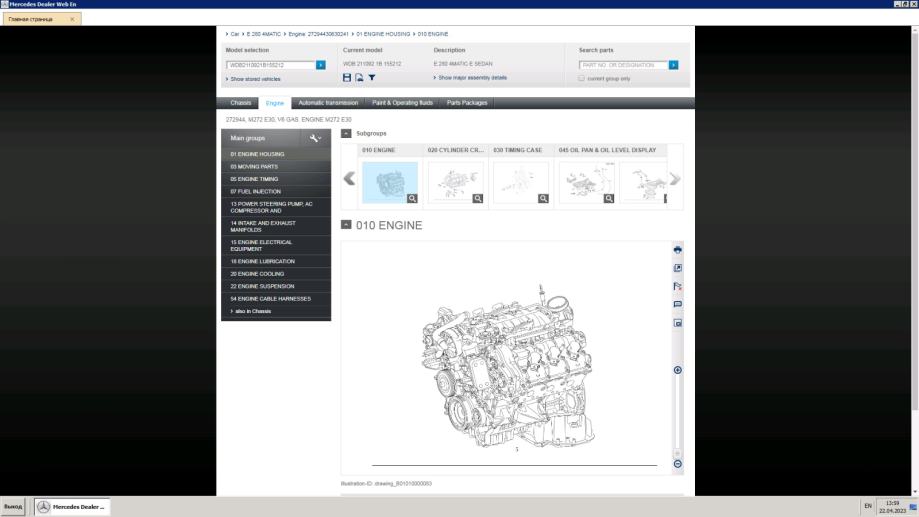Image resolution: width=919 pixels, height=517 pixels.
Task: Open the vehicle data card icon
Action: click(359, 77)
